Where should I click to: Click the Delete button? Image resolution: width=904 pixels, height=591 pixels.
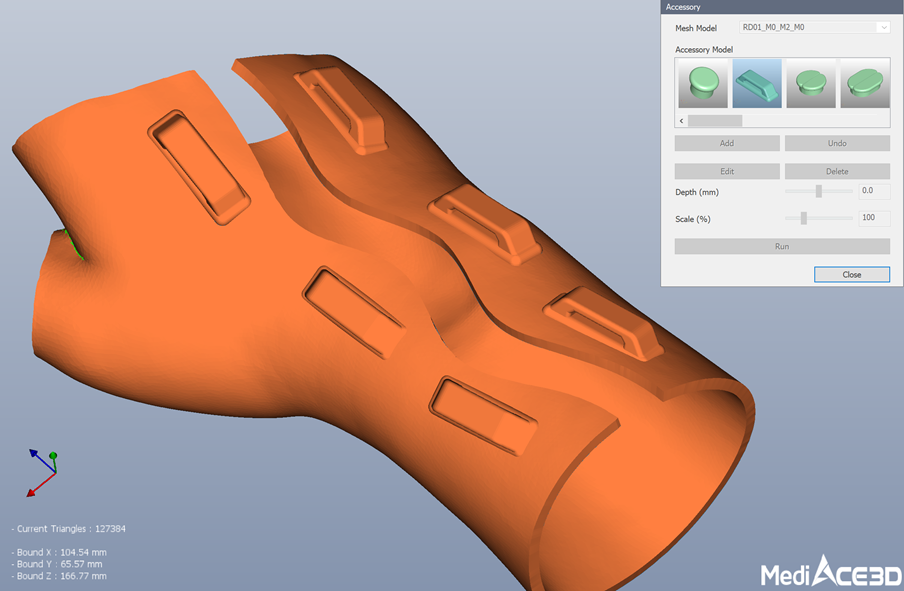coord(837,171)
